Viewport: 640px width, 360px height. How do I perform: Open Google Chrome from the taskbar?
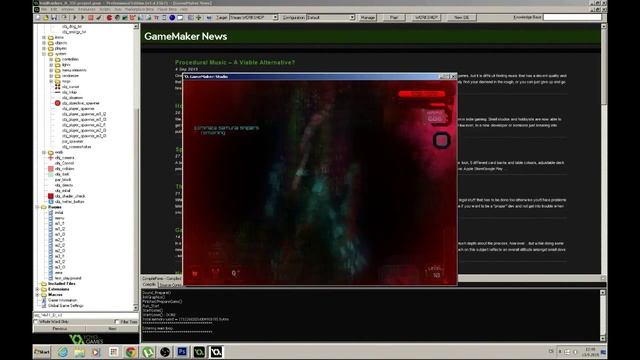coord(131,352)
